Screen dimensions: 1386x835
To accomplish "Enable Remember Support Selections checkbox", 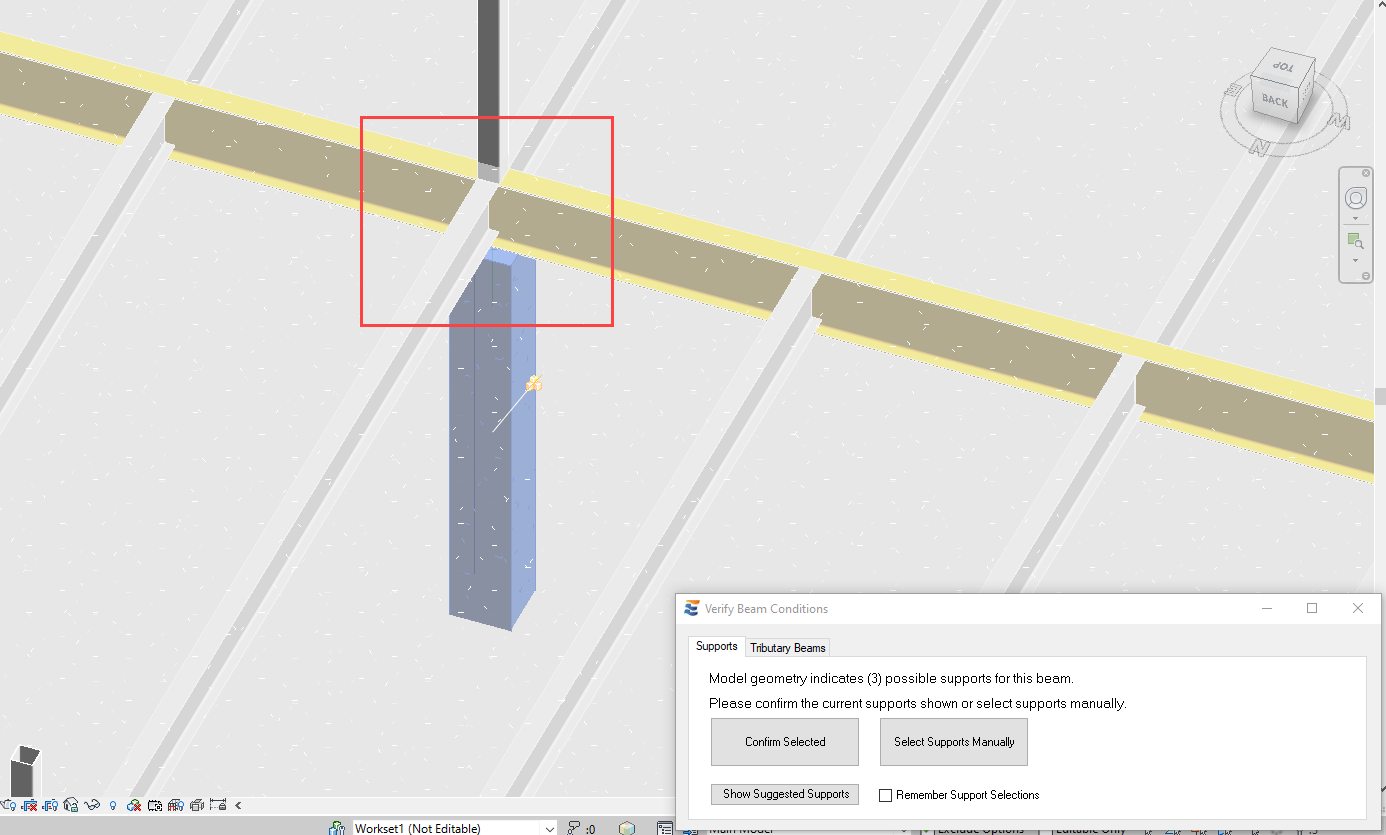I will [885, 795].
